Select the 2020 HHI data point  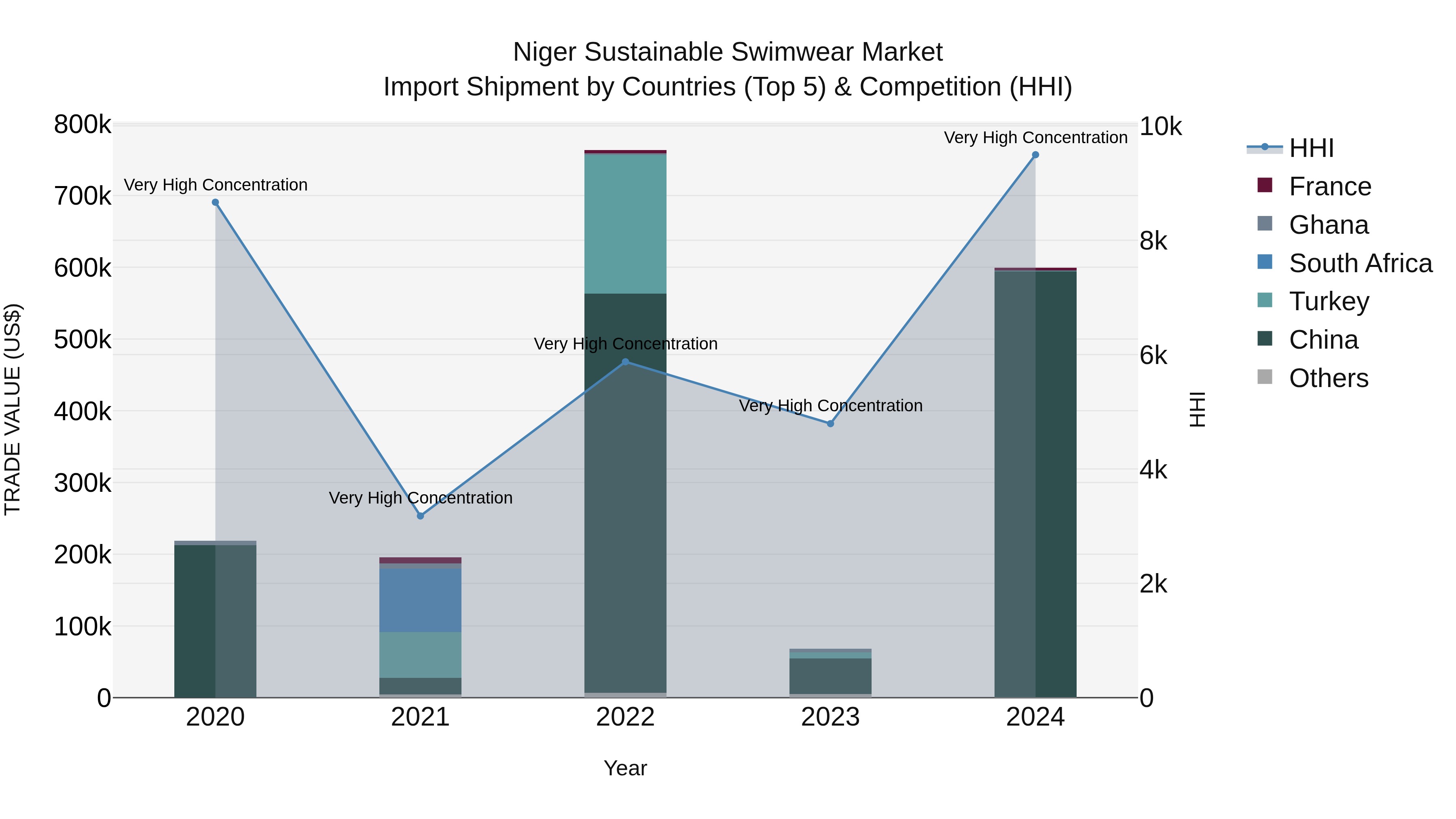click(215, 202)
